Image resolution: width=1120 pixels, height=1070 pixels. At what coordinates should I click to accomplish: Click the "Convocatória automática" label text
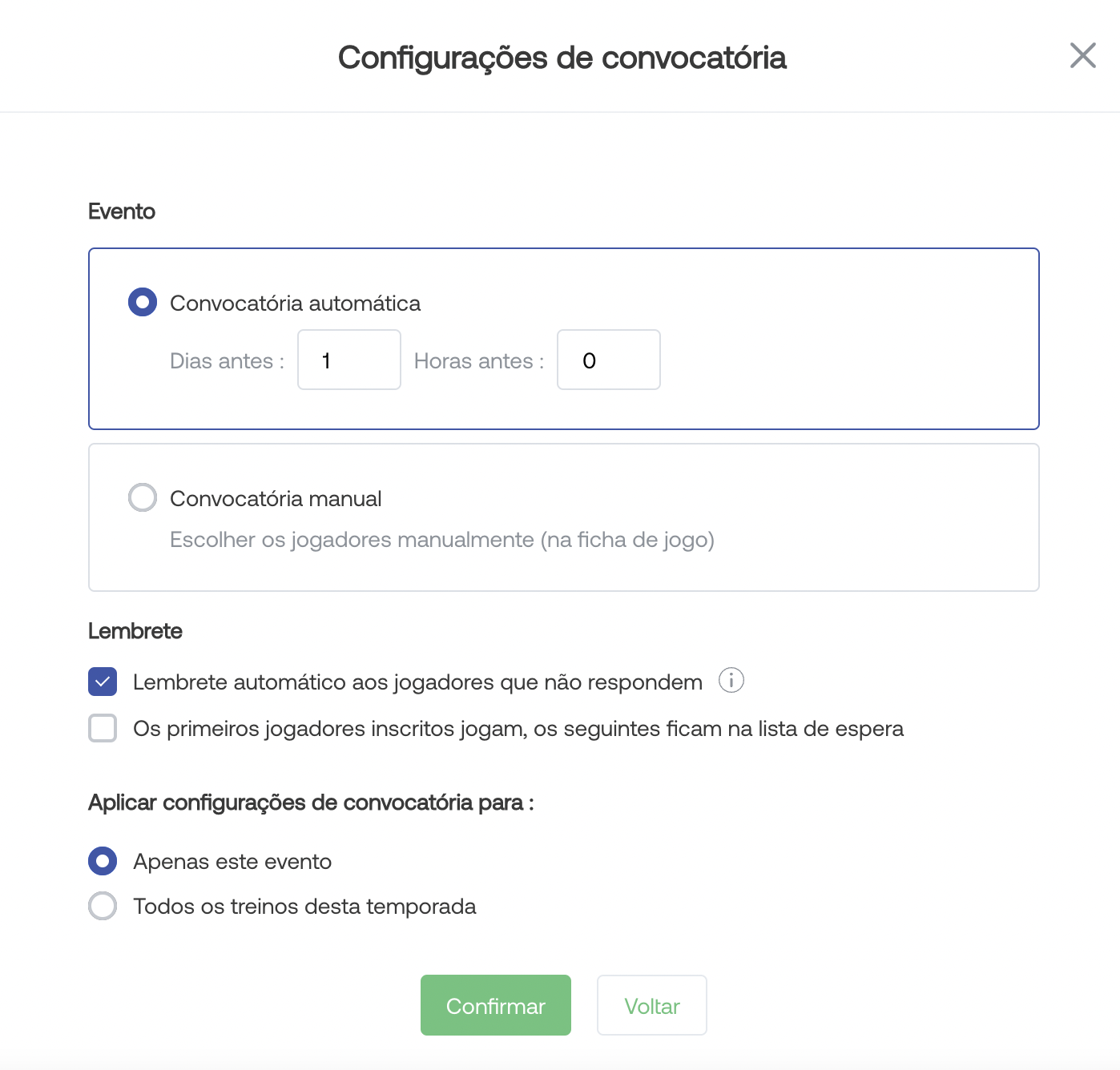click(x=295, y=304)
